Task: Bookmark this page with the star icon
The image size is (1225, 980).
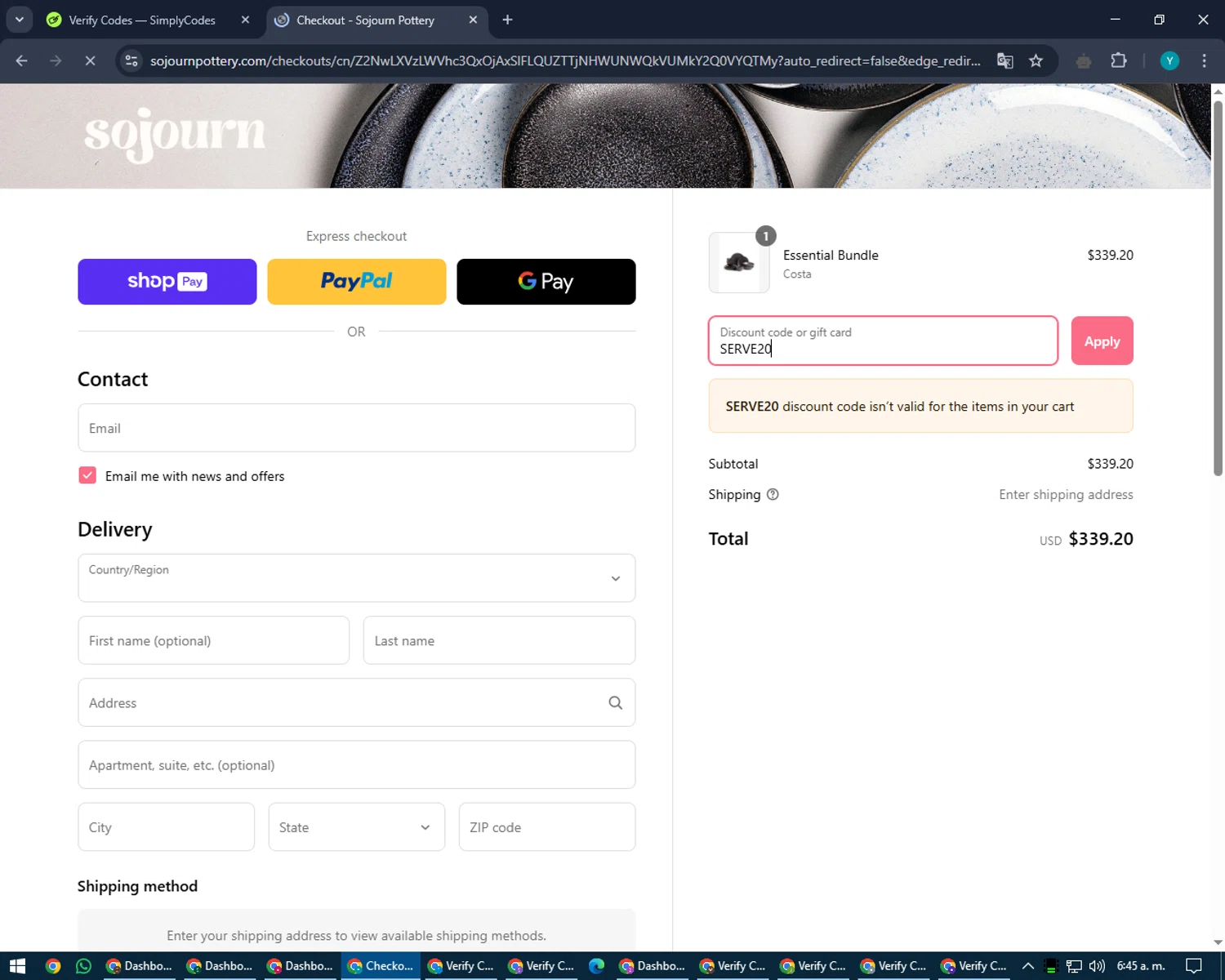Action: (1036, 60)
